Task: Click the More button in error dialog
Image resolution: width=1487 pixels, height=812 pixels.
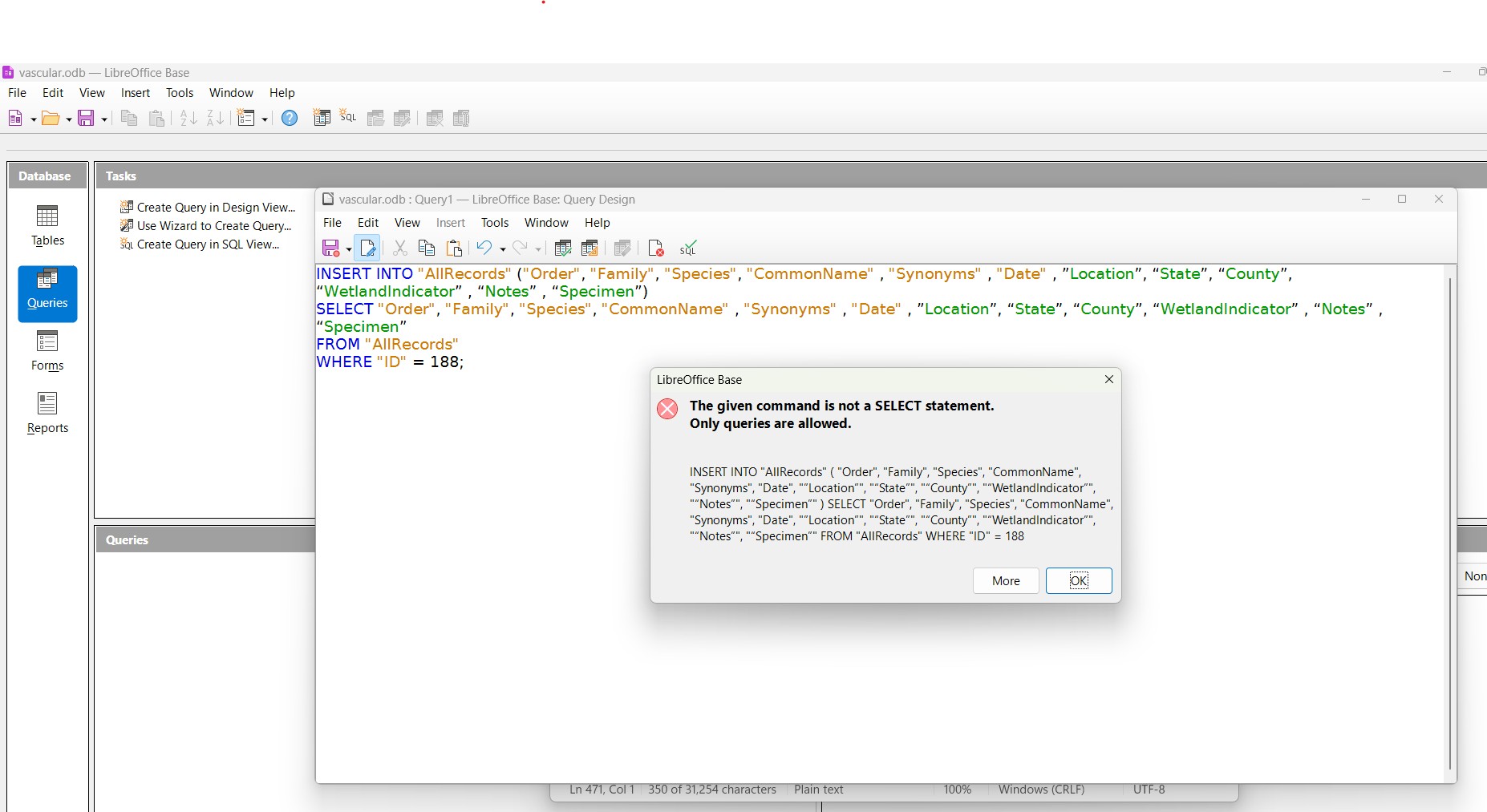Action: point(1006,581)
